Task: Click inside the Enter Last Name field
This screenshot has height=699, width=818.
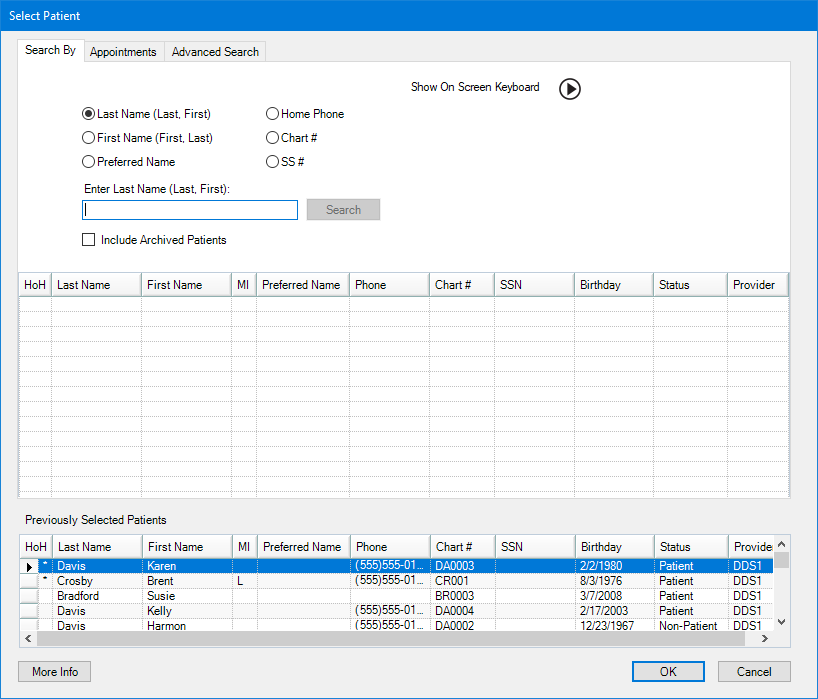Action: (x=190, y=210)
